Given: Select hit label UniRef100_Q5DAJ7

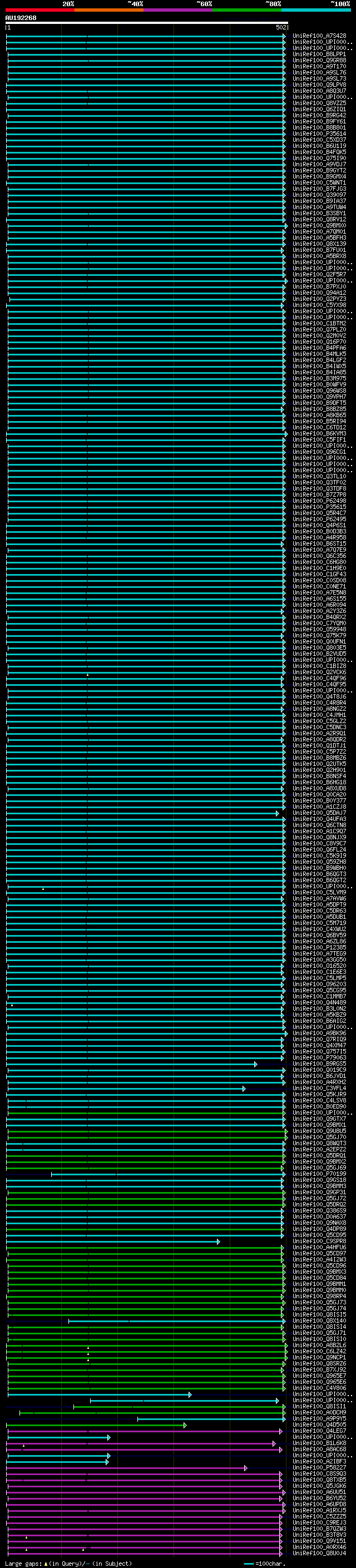Looking at the screenshot, I should click(319, 813).
